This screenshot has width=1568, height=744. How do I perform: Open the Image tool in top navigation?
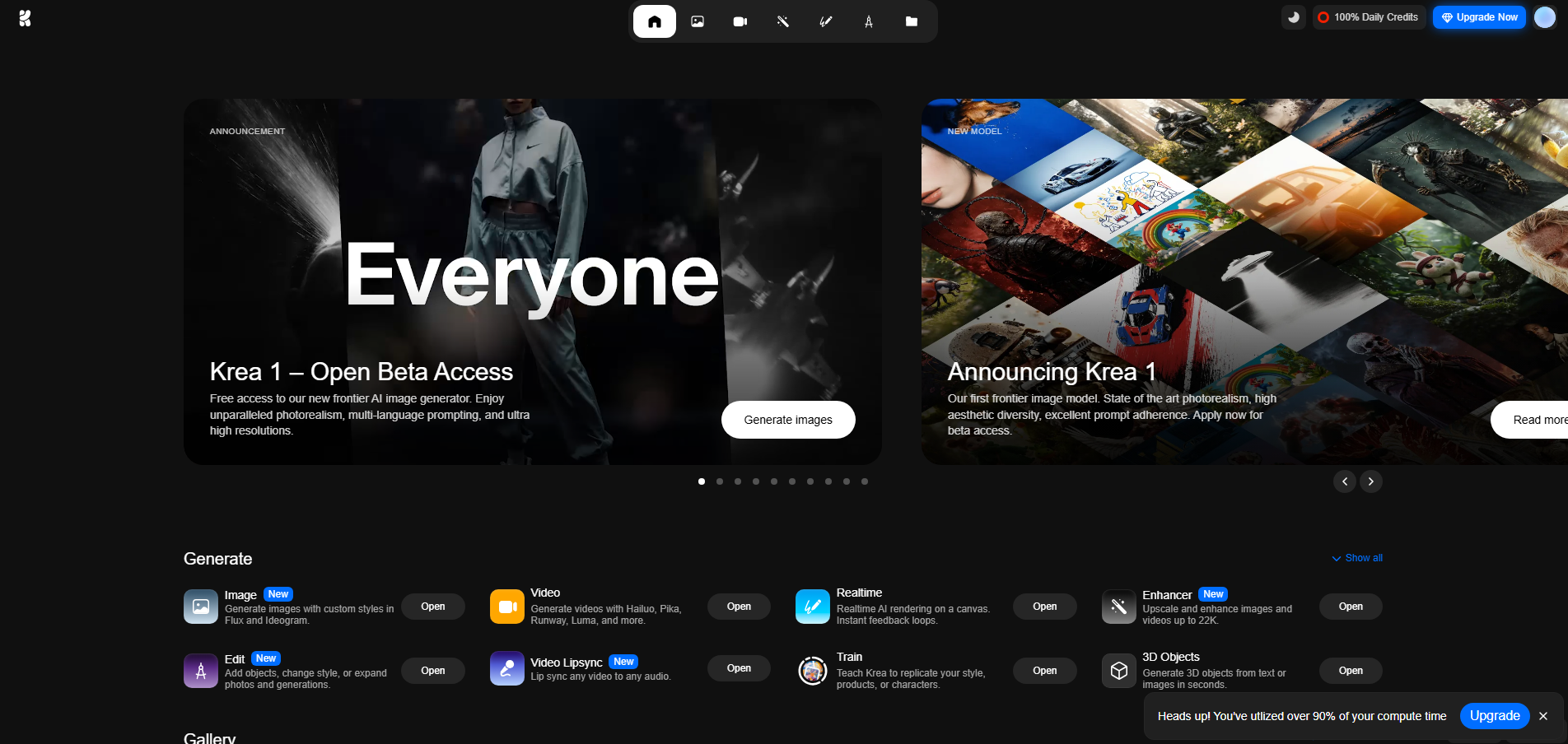698,21
